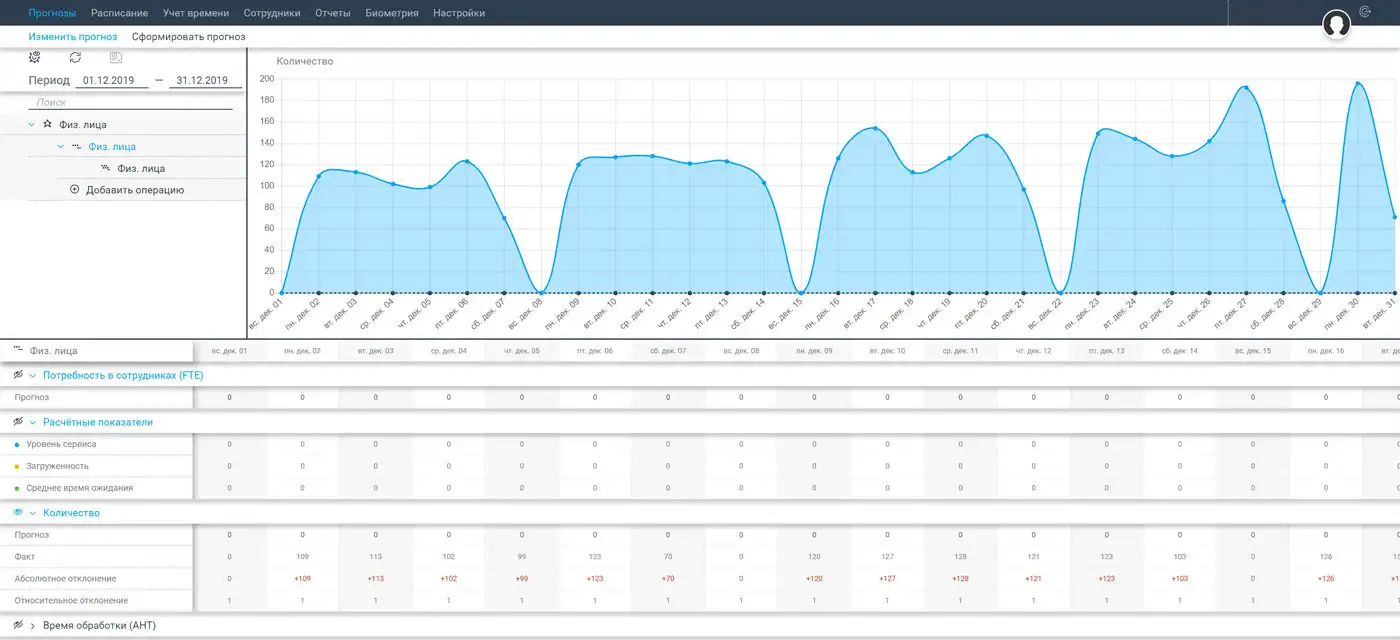Click the star icon next to Физ. лица
Image resolution: width=1400 pixels, height=640 pixels.
[x=47, y=124]
